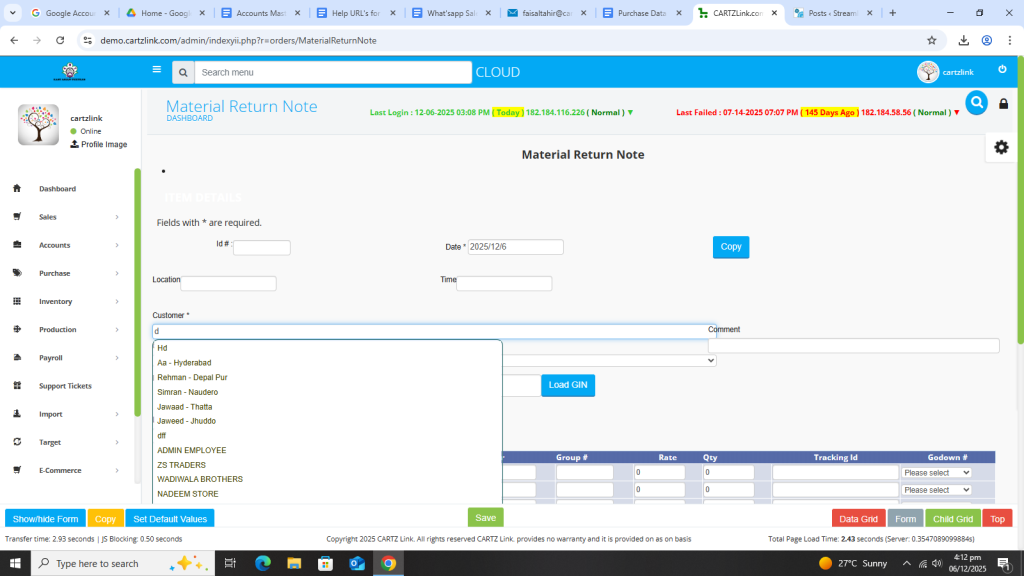Click the green Save button
This screenshot has height=576, width=1024.
[x=485, y=518]
